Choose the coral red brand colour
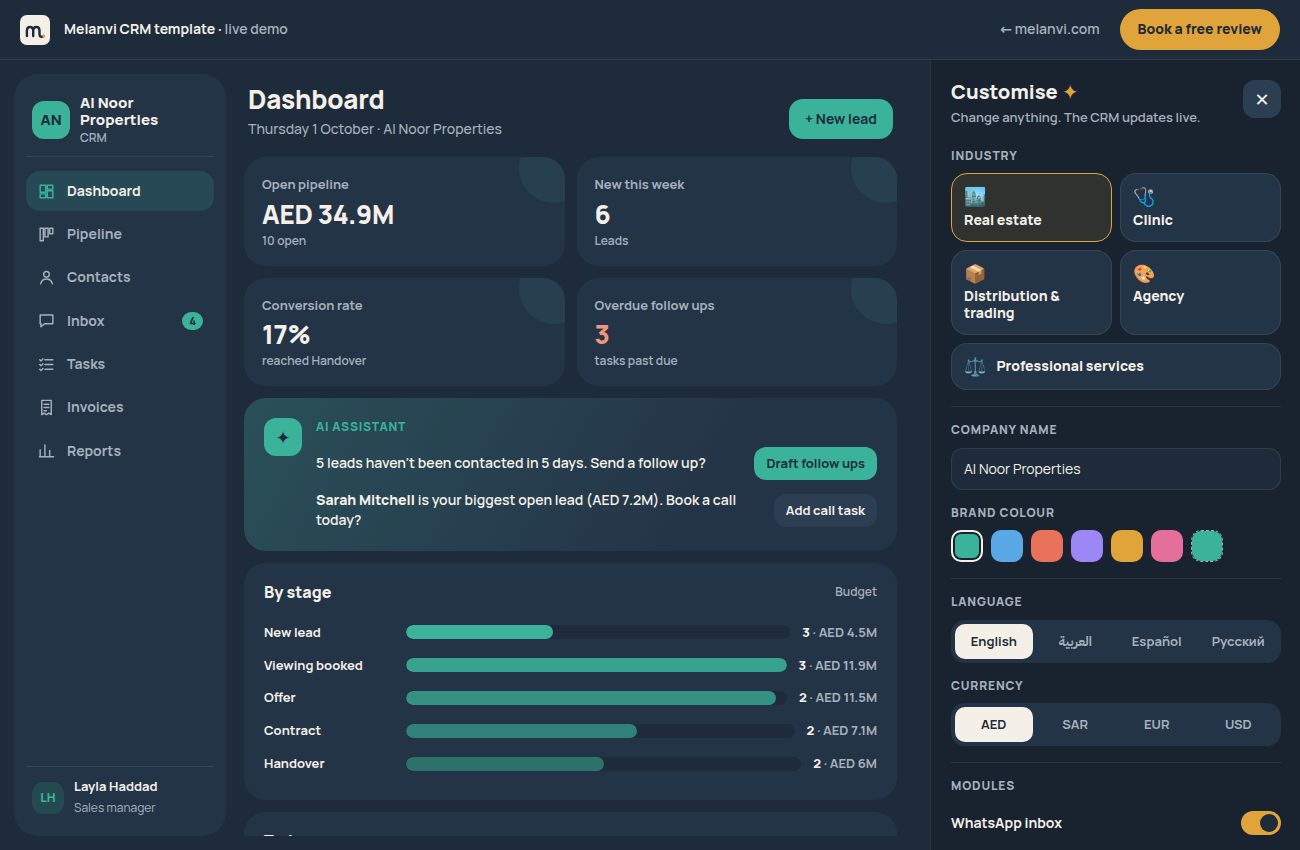Viewport: 1300px width, 850px height. point(1047,546)
